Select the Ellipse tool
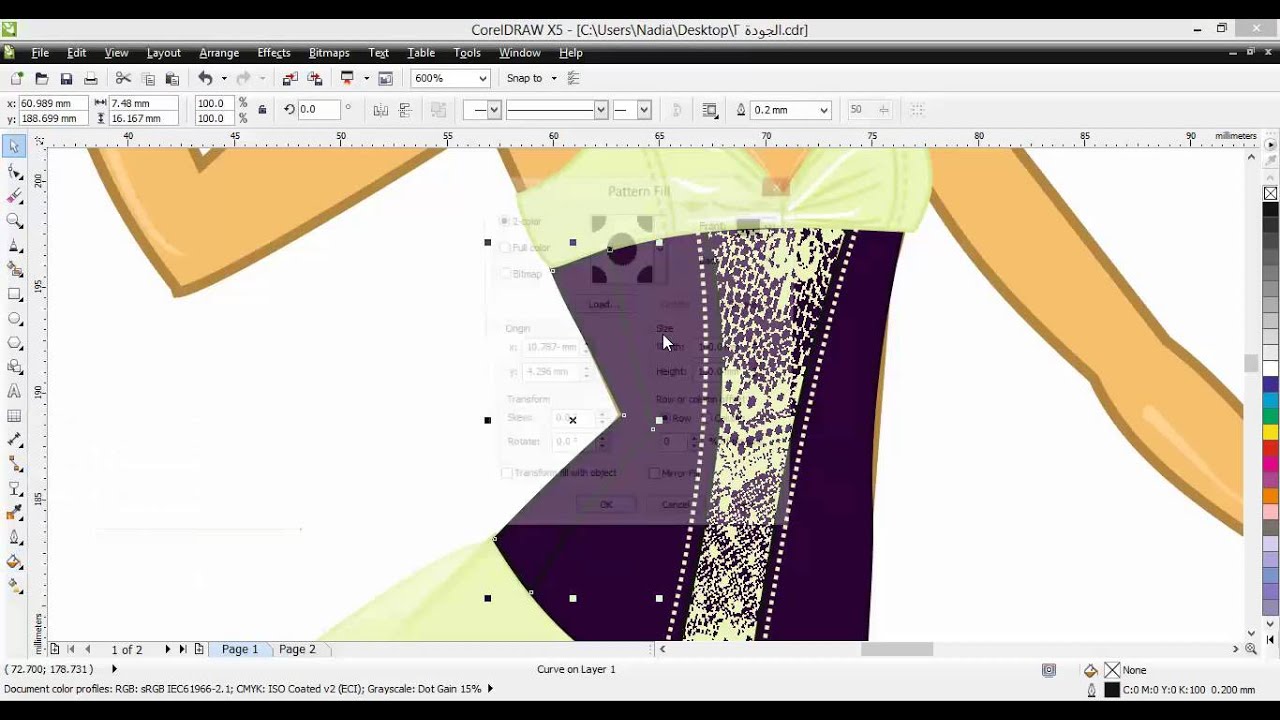 point(14,318)
